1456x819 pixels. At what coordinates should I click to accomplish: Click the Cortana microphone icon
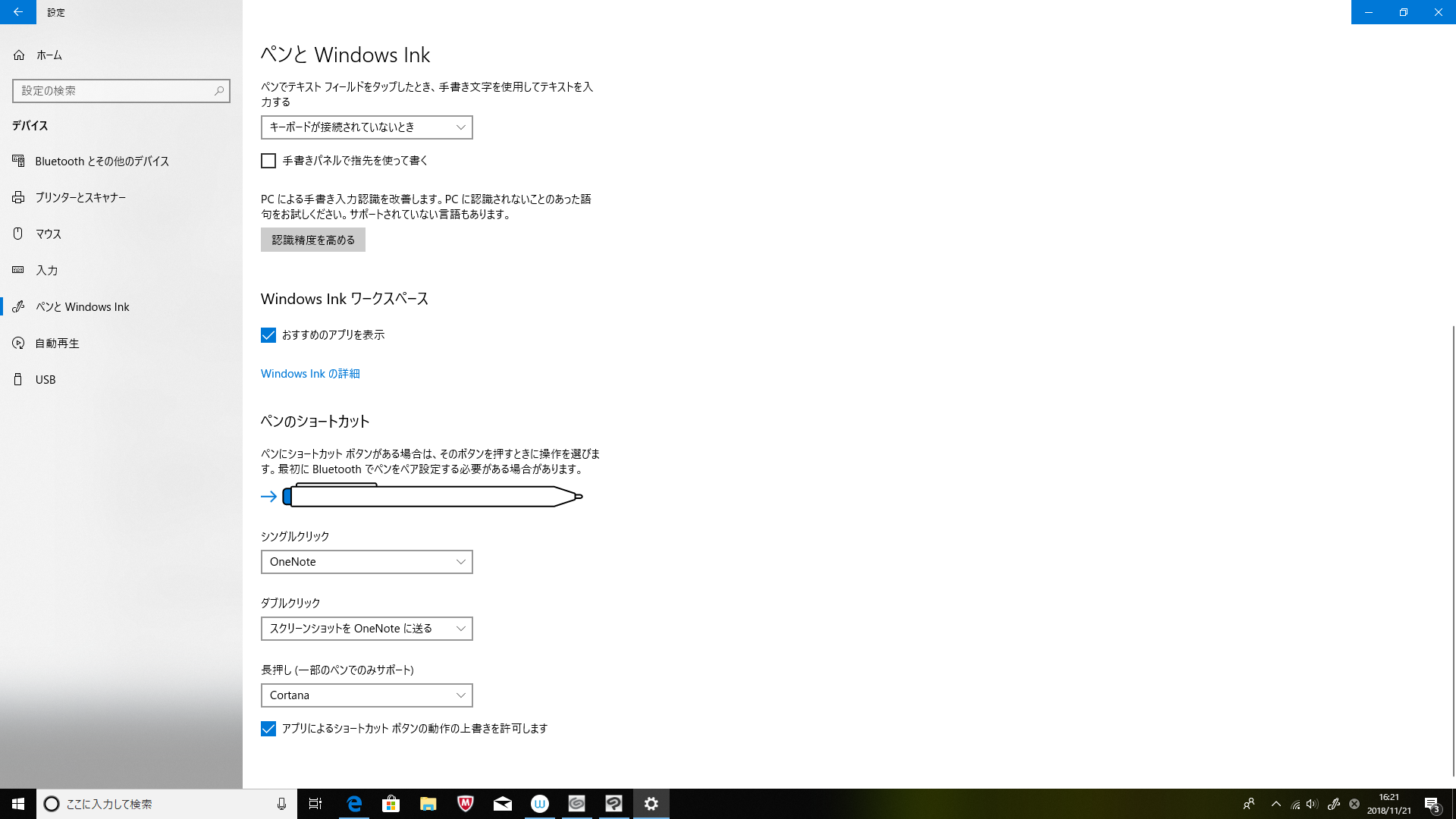281,804
